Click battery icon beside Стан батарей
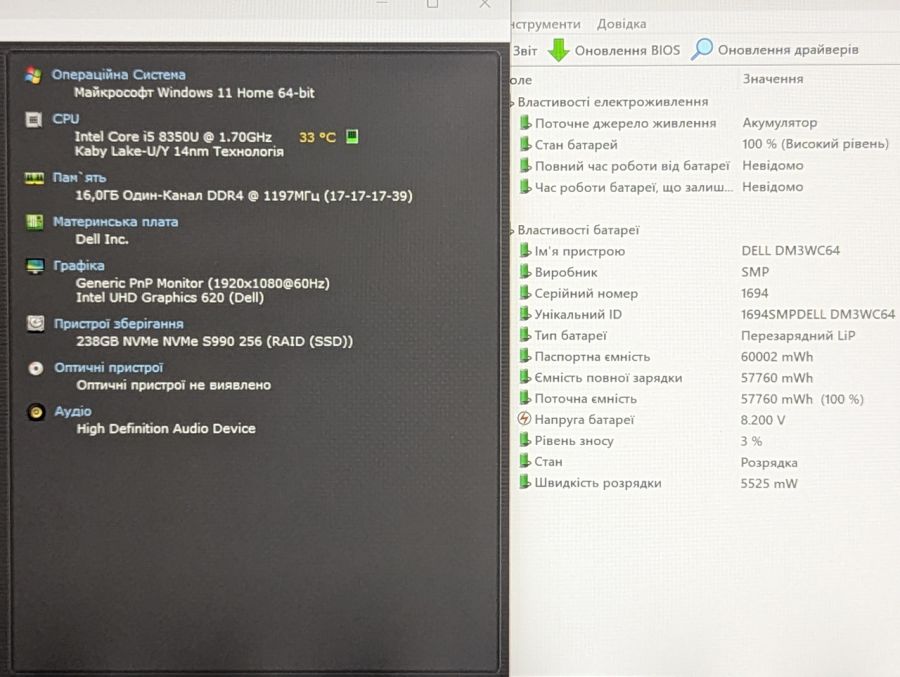The image size is (900, 677). (525, 144)
